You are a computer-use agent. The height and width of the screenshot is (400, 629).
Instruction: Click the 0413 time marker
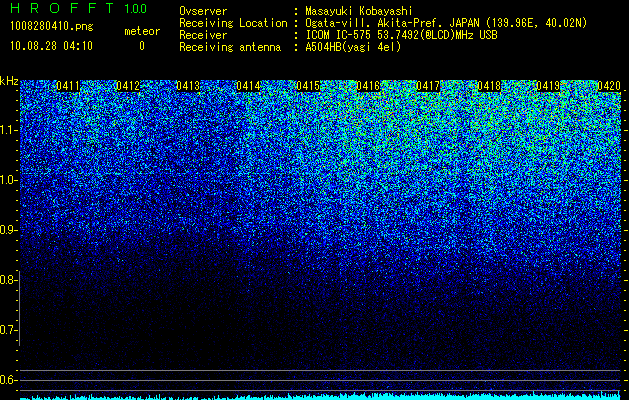tap(188, 86)
